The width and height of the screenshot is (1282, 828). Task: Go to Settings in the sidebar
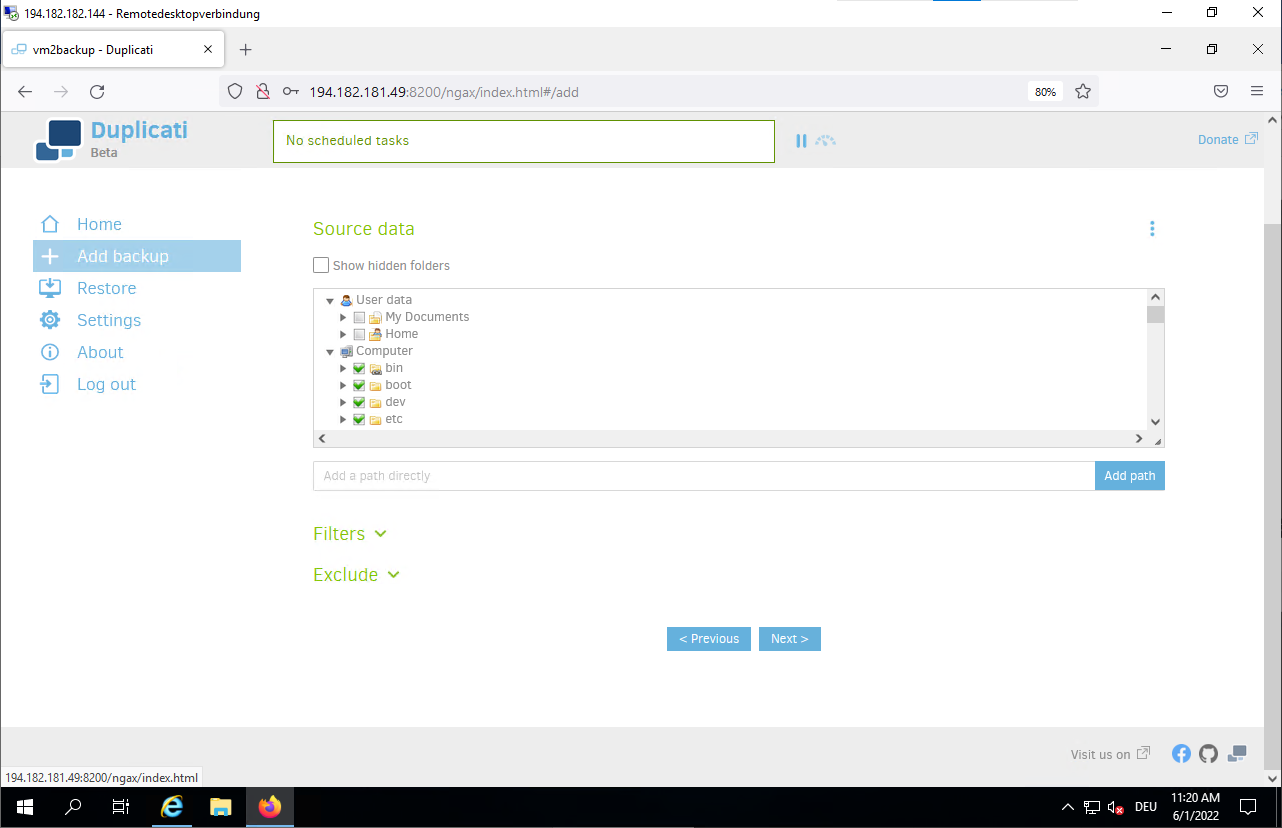point(108,320)
